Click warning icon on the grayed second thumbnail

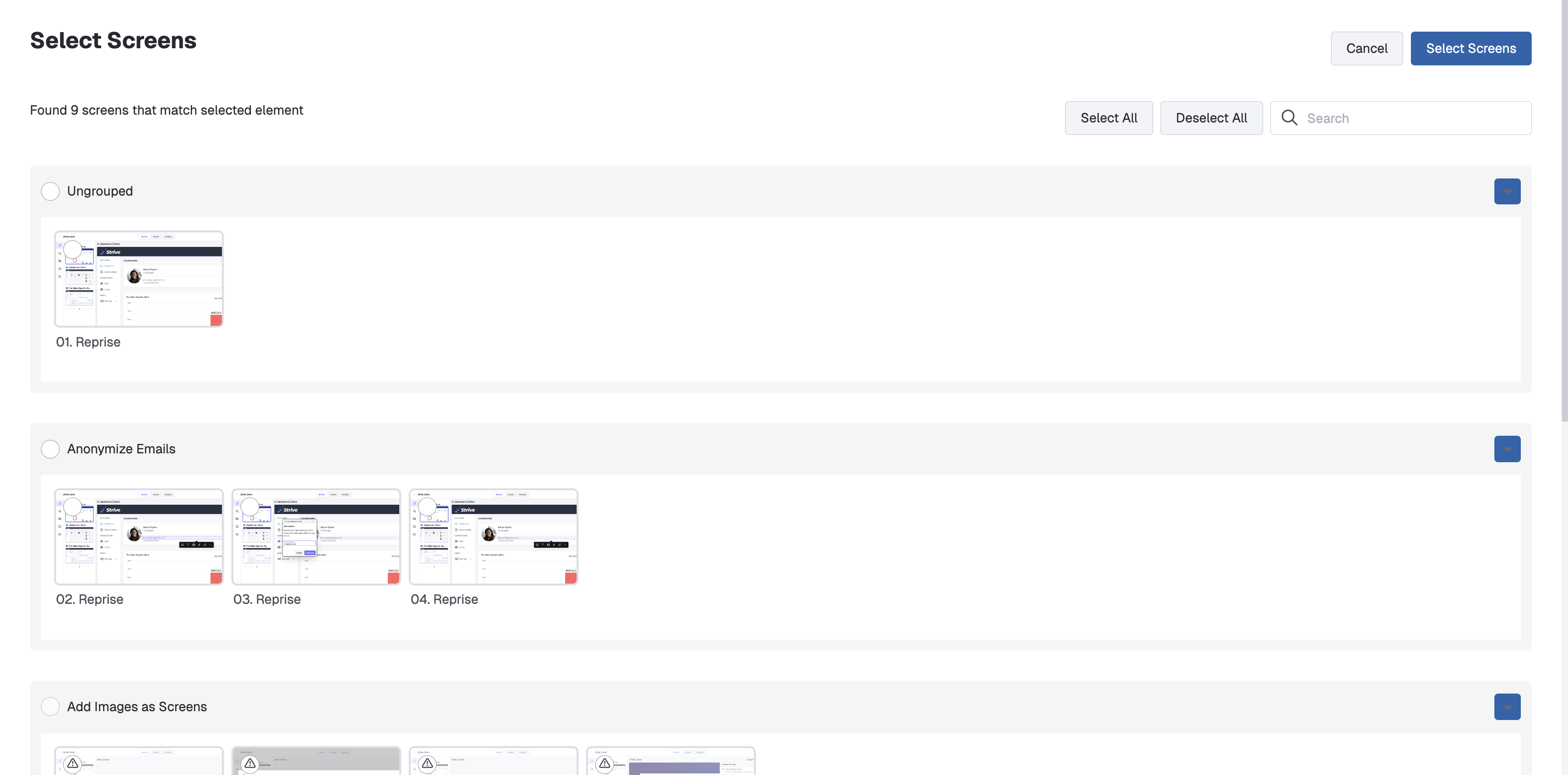tap(249, 763)
